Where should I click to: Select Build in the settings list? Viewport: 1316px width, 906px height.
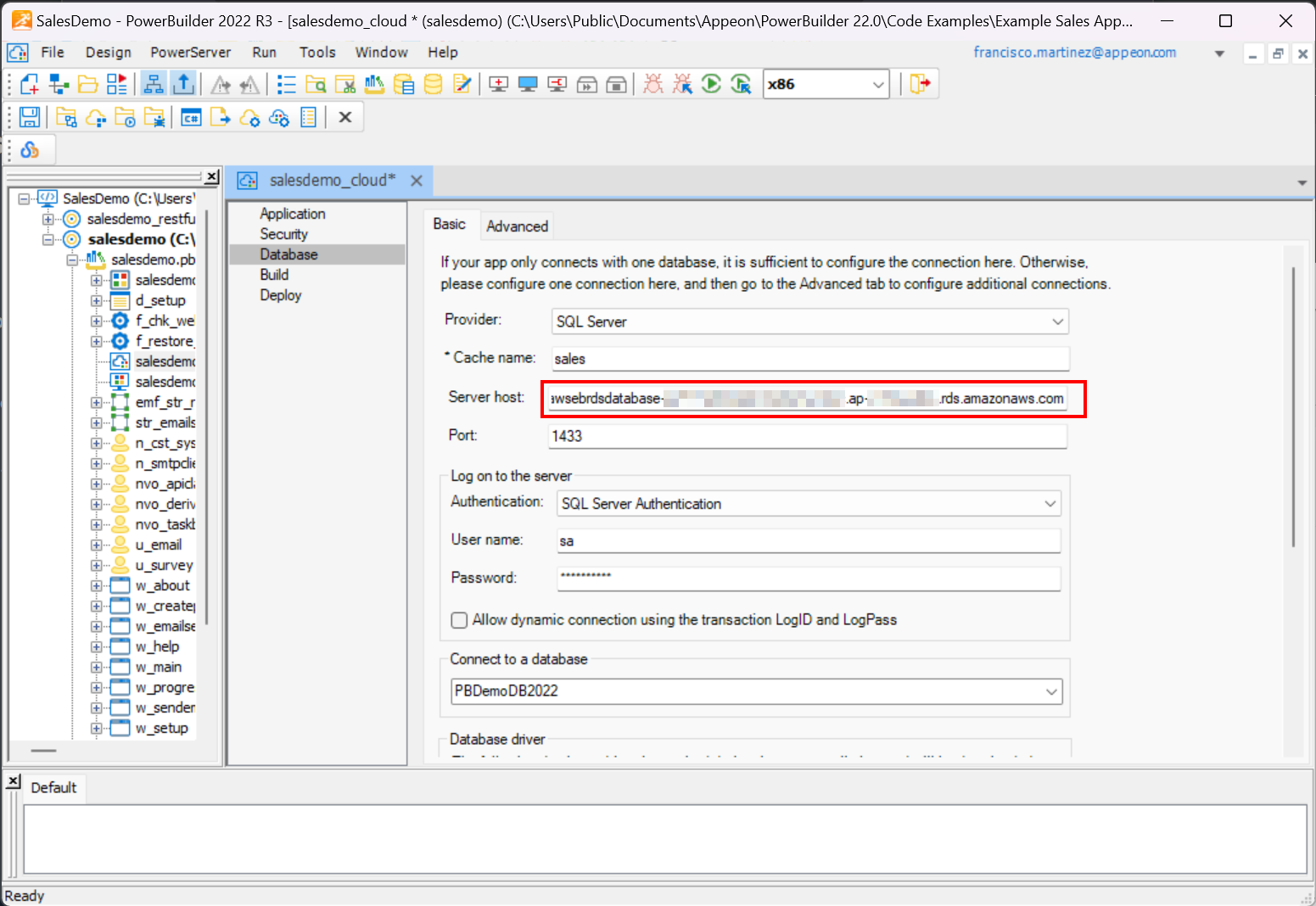tap(274, 275)
